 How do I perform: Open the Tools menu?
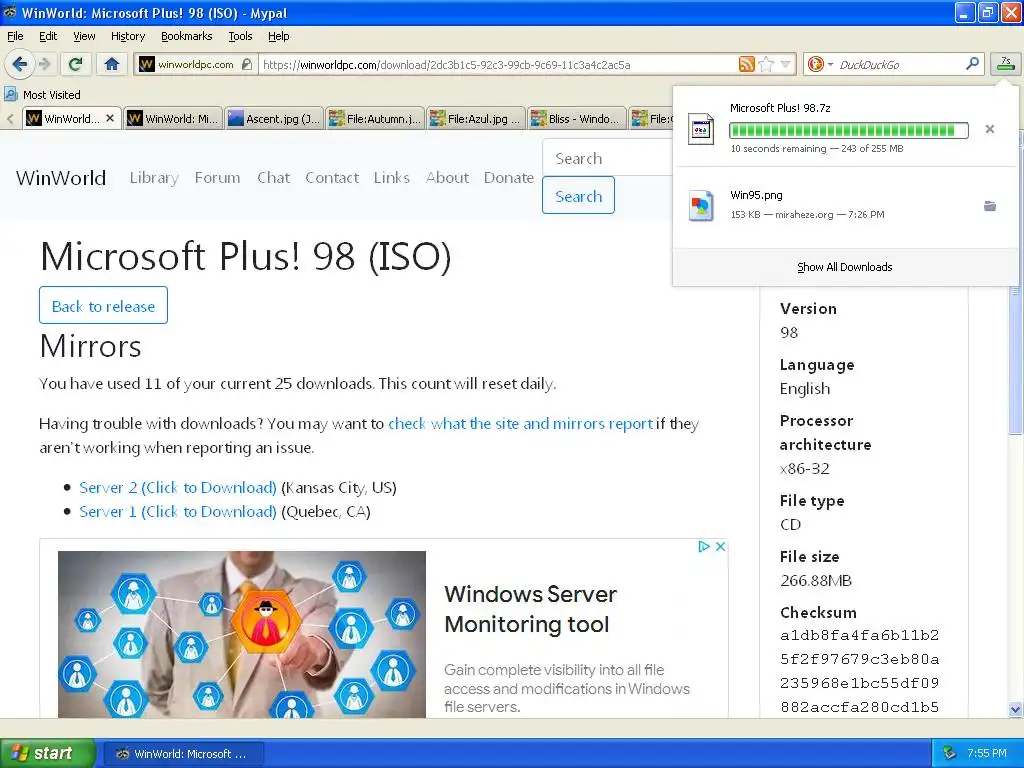[240, 36]
